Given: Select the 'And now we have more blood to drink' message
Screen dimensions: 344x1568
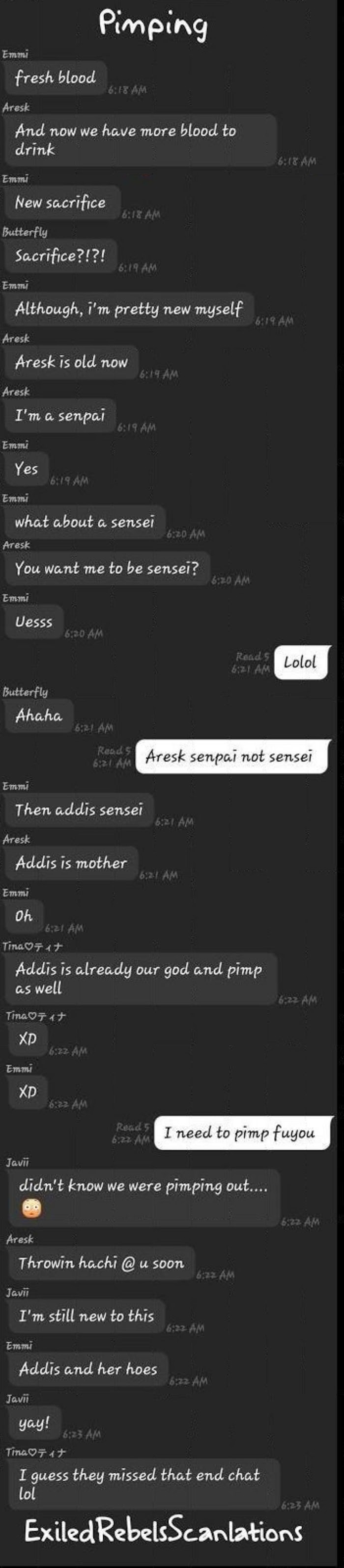Looking at the screenshot, I should (x=140, y=140).
